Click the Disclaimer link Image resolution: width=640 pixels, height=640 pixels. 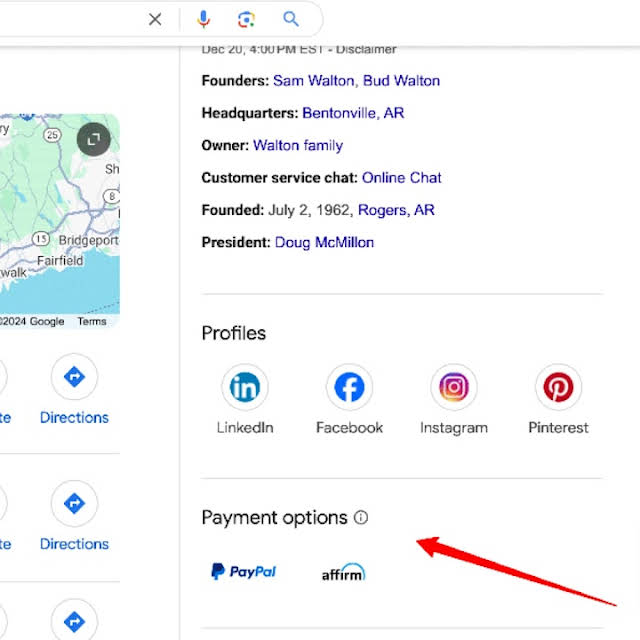click(366, 49)
